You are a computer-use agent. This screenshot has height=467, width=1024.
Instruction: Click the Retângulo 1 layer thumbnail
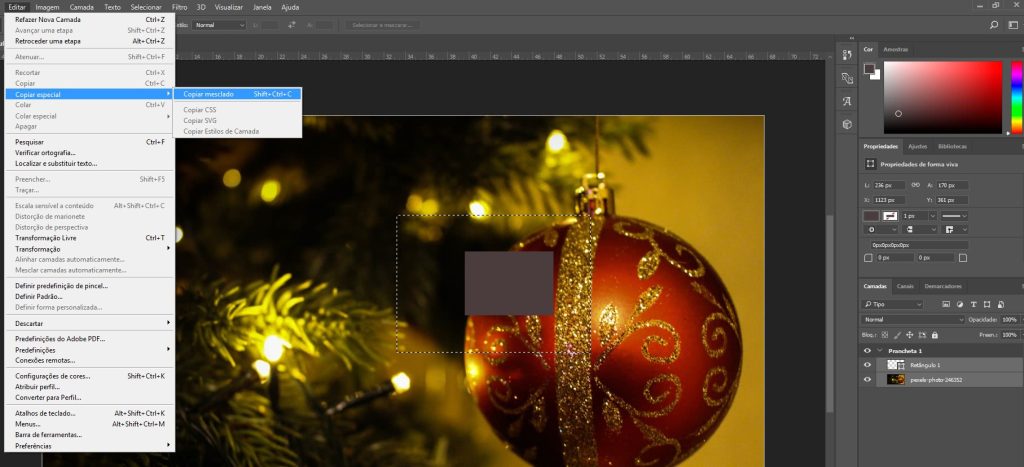(896, 364)
